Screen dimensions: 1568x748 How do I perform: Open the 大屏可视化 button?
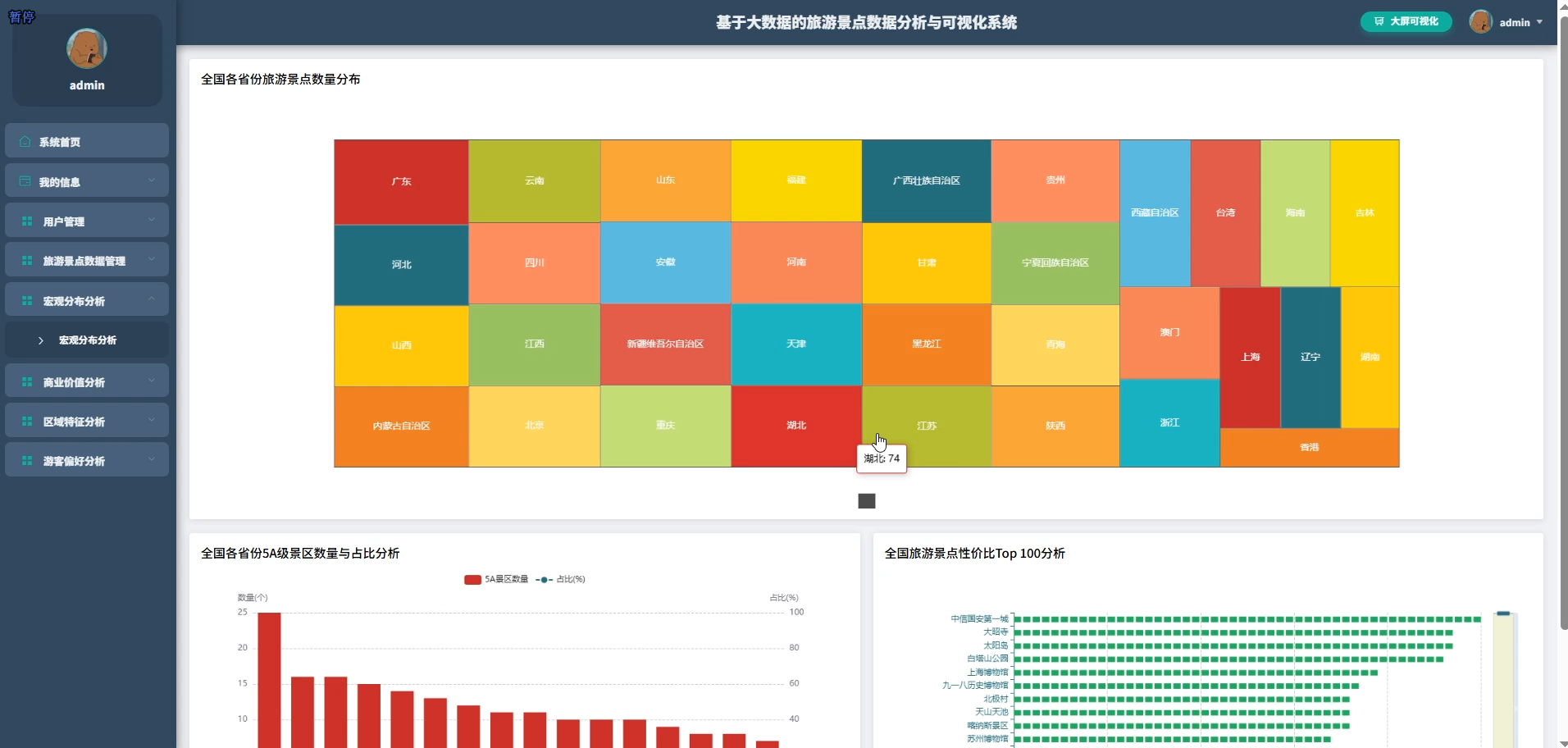click(1406, 21)
